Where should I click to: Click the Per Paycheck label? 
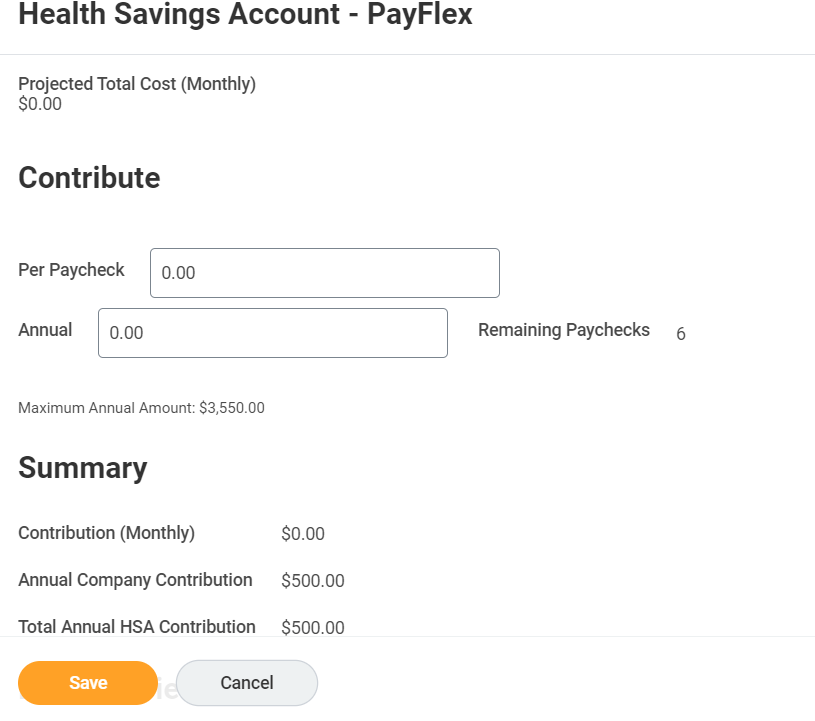(71, 270)
